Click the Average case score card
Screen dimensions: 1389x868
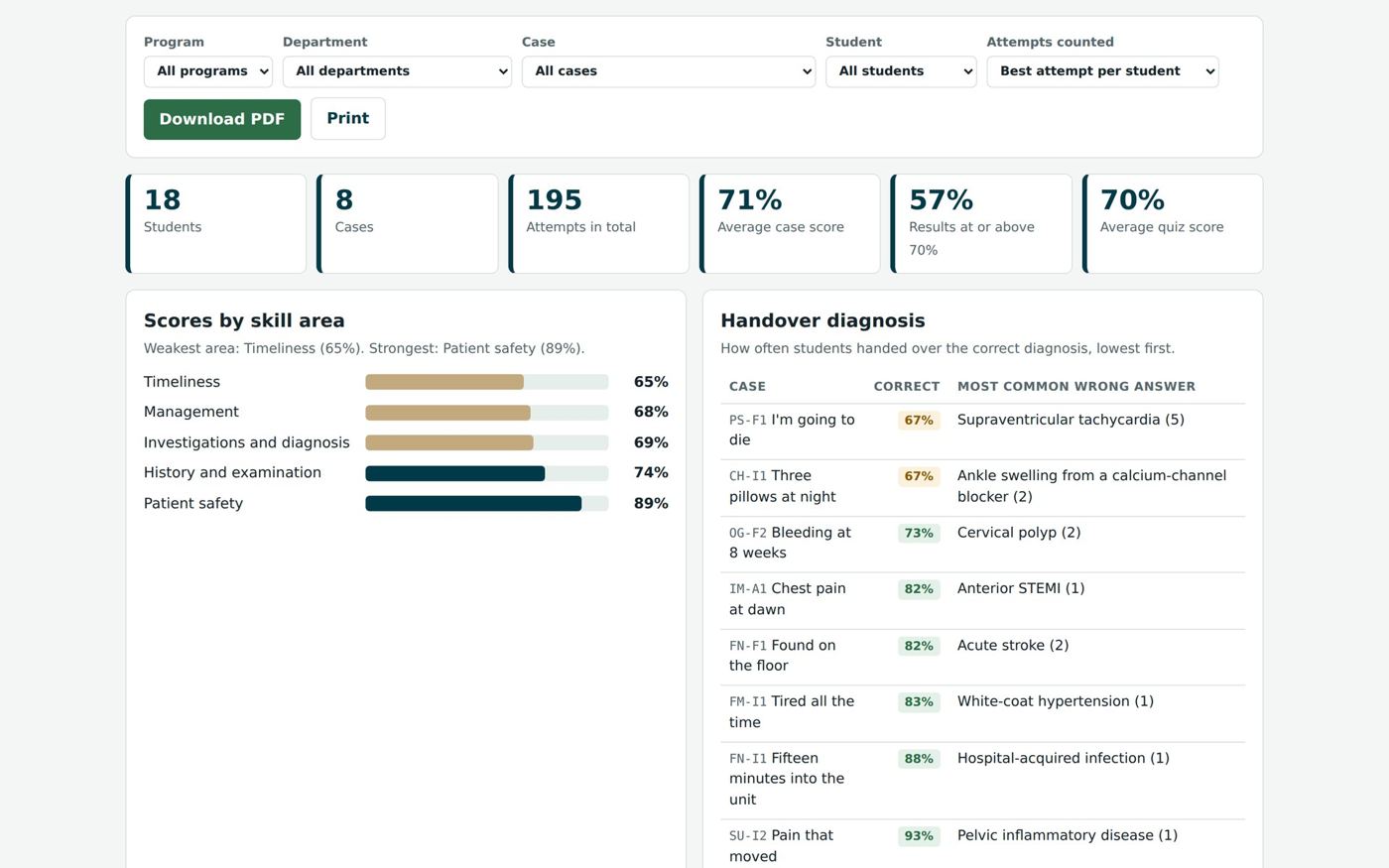(x=790, y=224)
